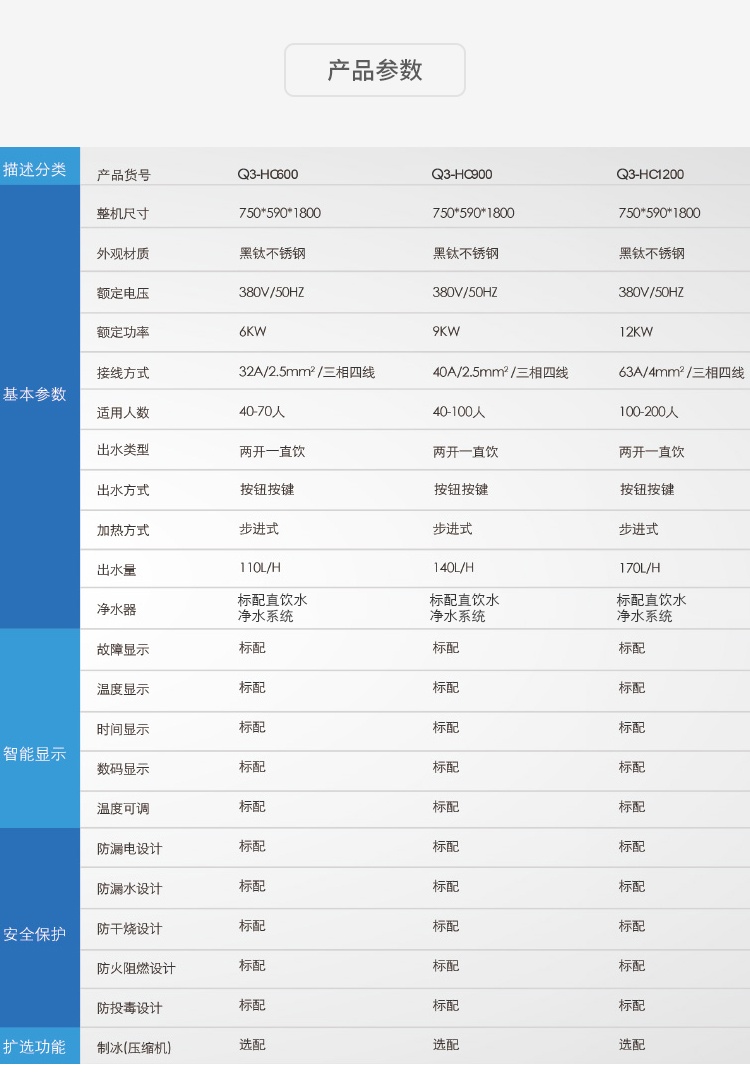This screenshot has width=750, height=1077.
Task: Click the 整机尺寸 row label
Action: (x=123, y=214)
